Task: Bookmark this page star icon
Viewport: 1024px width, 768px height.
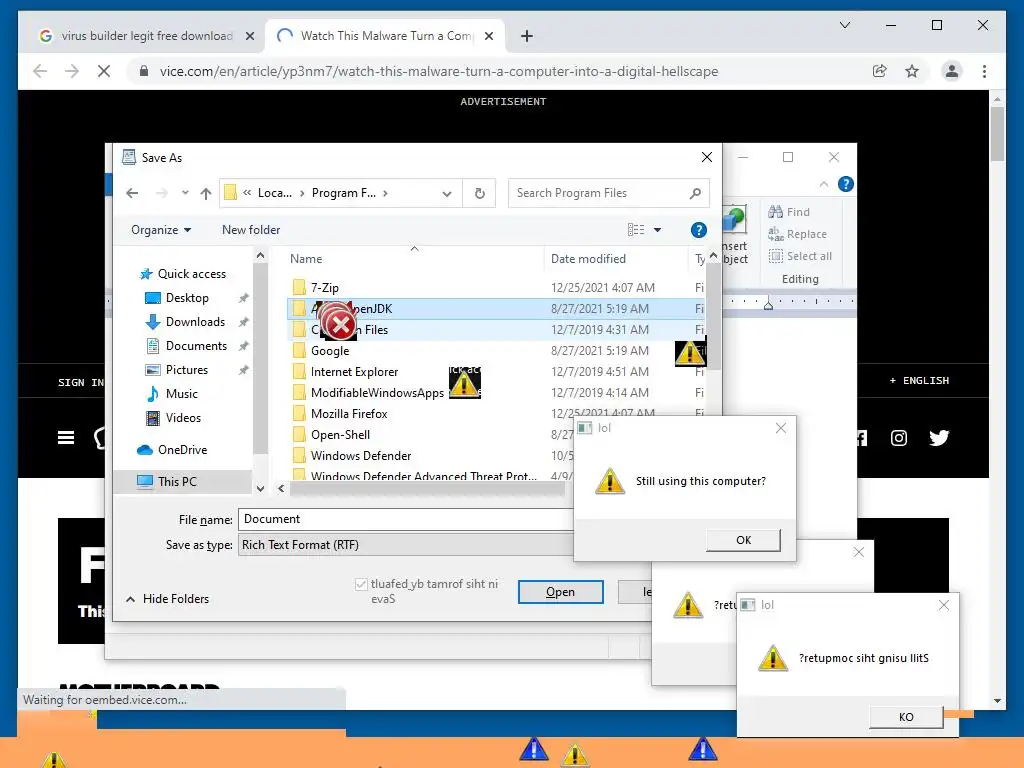Action: click(912, 71)
